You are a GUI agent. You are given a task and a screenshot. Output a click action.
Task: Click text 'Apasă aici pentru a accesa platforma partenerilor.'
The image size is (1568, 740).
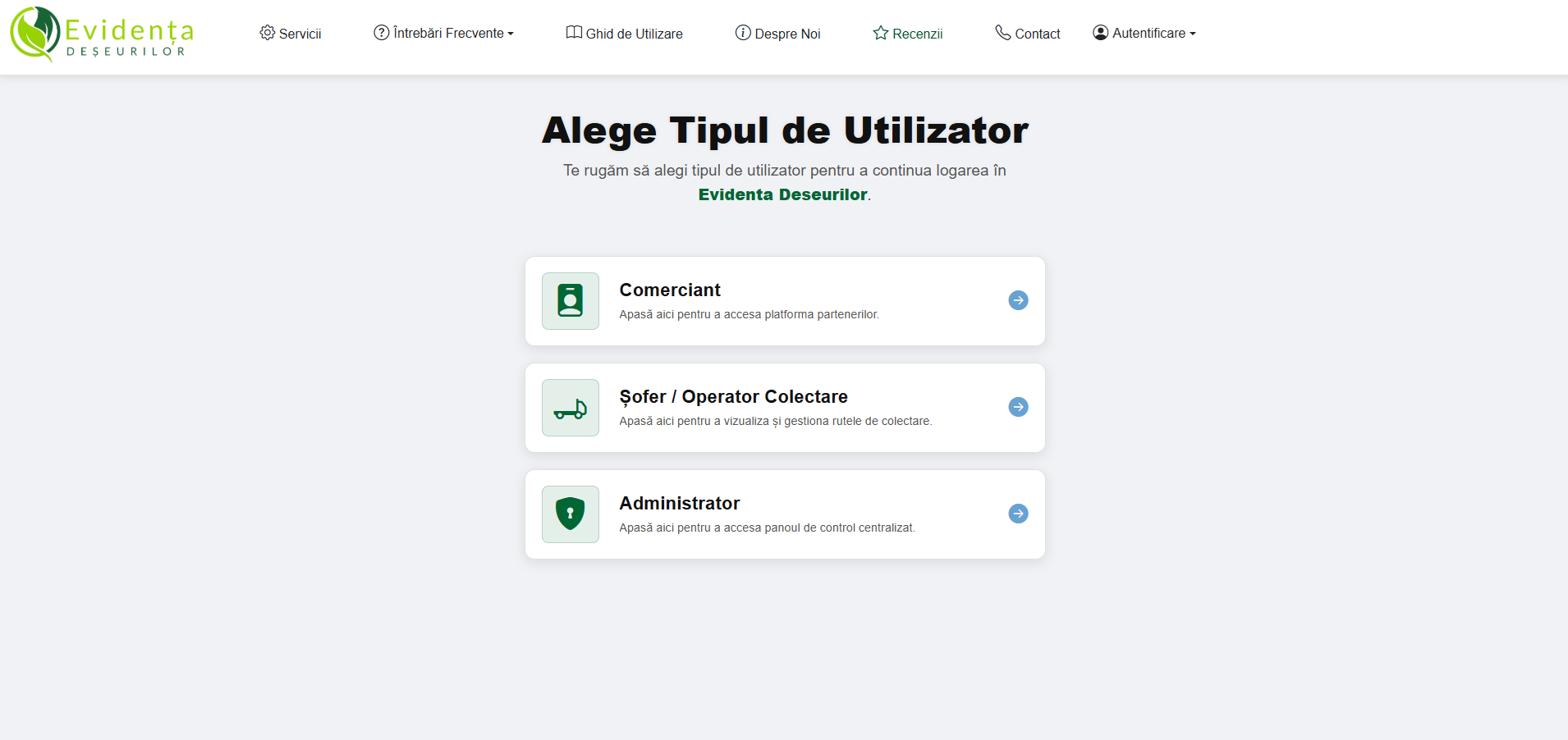[x=749, y=314]
